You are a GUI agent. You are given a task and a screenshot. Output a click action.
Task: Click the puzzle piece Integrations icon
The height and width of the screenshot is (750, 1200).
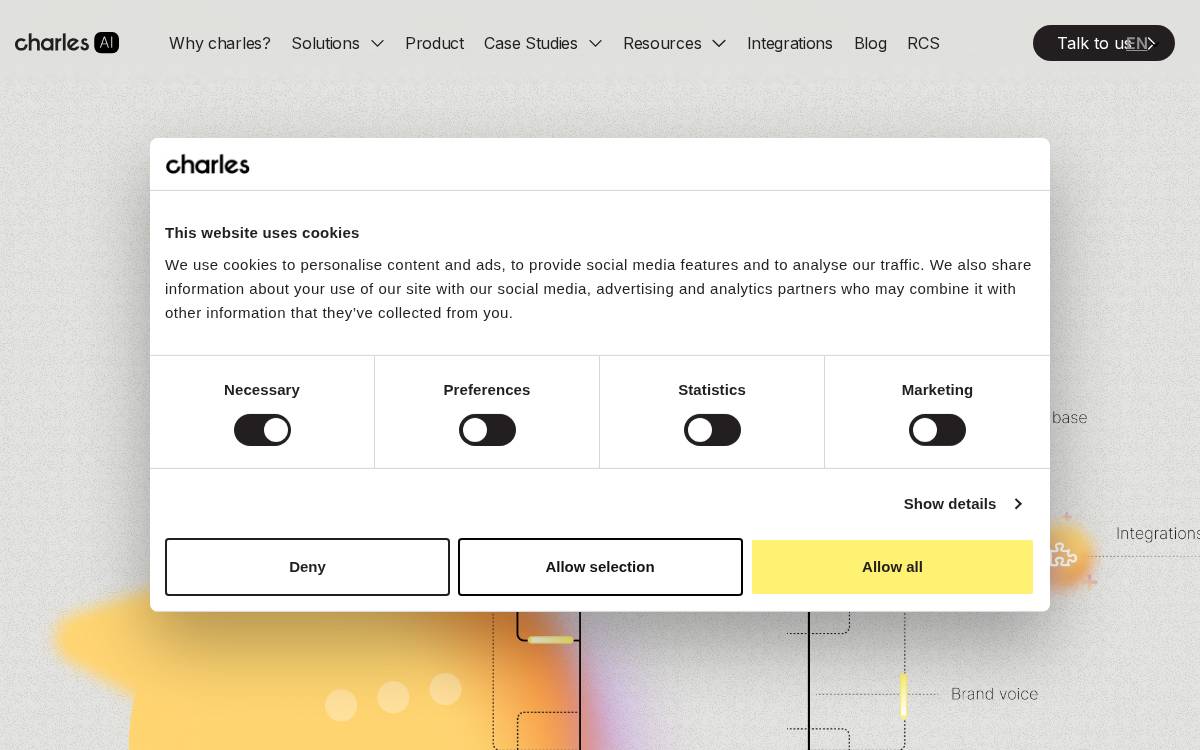click(x=1062, y=555)
